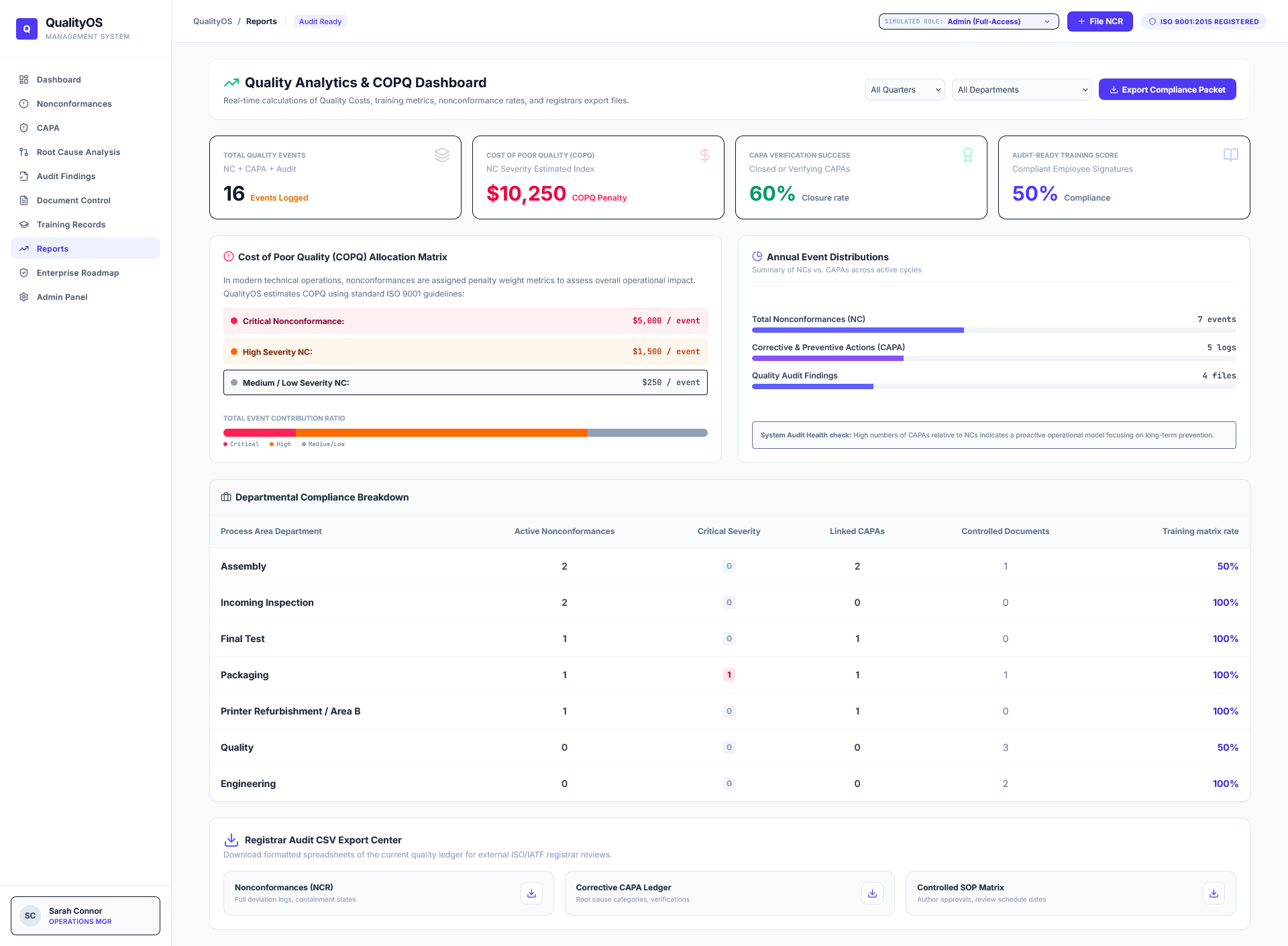Click the Nonconformances alert icon in sidebar
Image resolution: width=1288 pixels, height=946 pixels.
click(24, 104)
